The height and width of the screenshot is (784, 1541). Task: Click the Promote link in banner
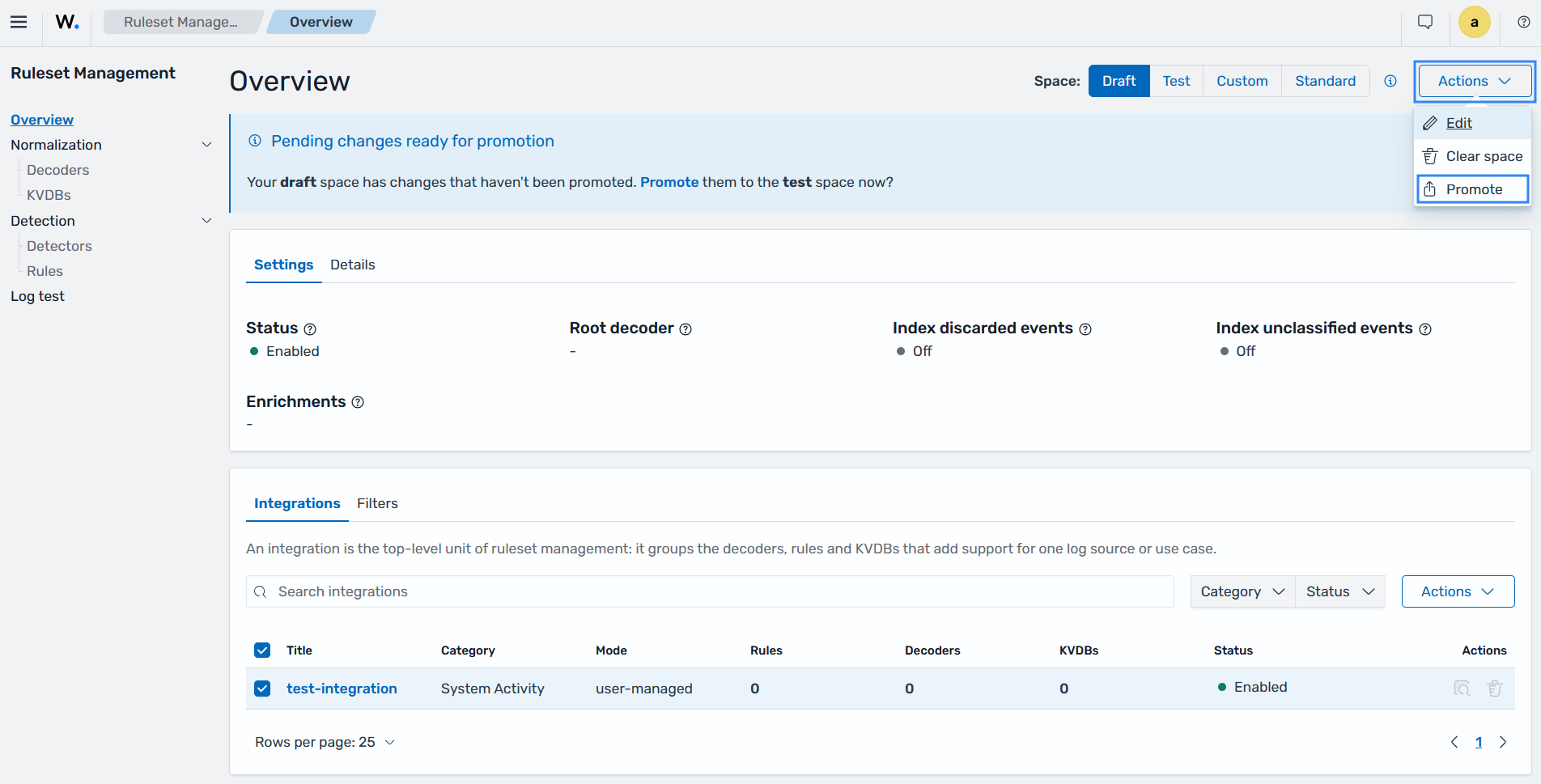[669, 182]
